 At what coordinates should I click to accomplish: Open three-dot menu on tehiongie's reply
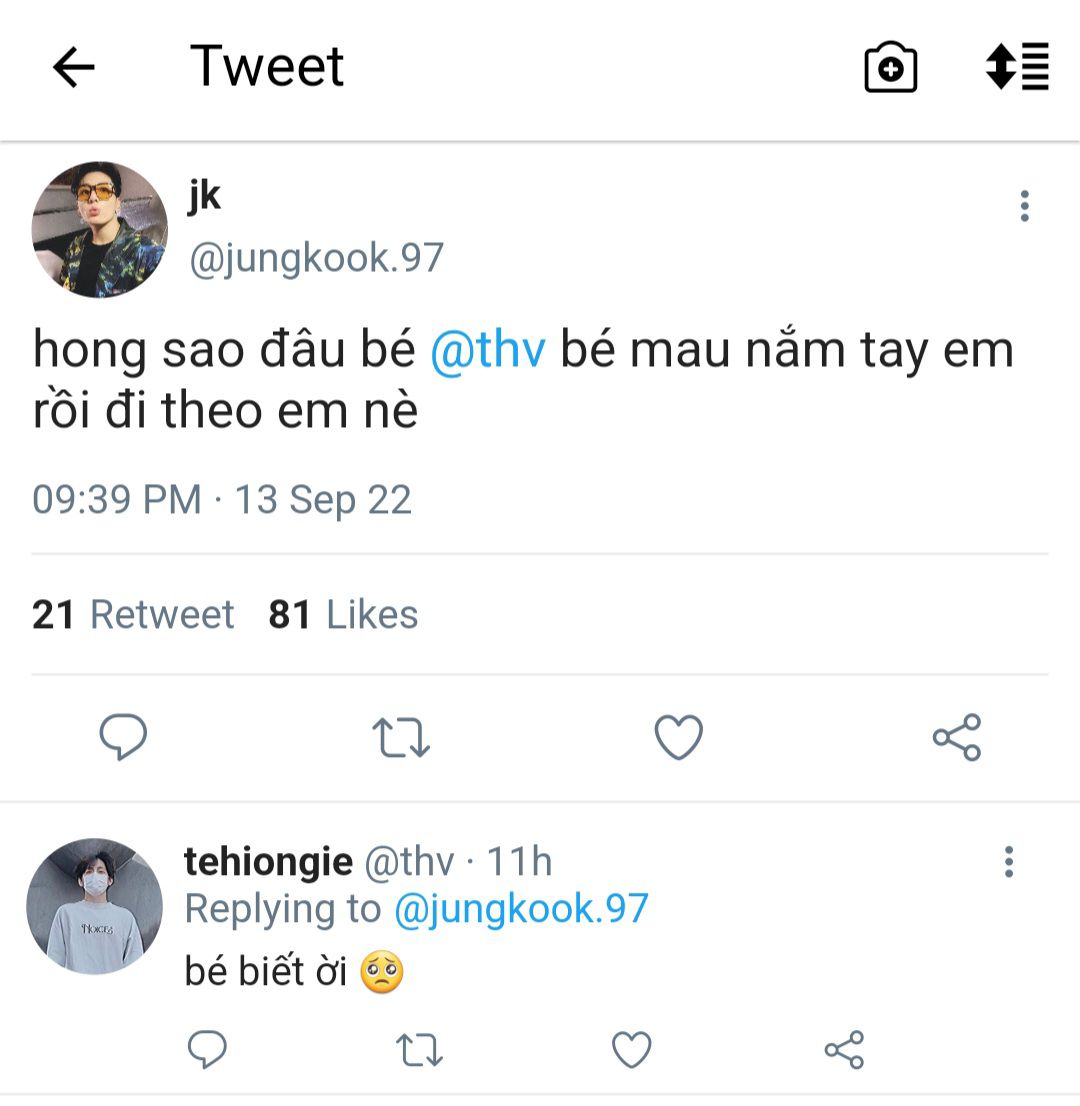coord(1008,862)
